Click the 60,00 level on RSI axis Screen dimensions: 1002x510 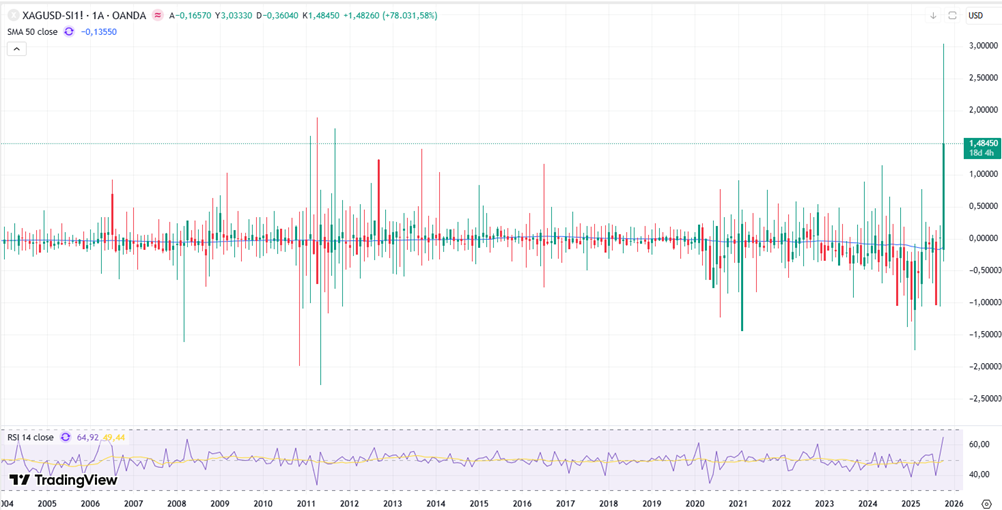point(979,444)
